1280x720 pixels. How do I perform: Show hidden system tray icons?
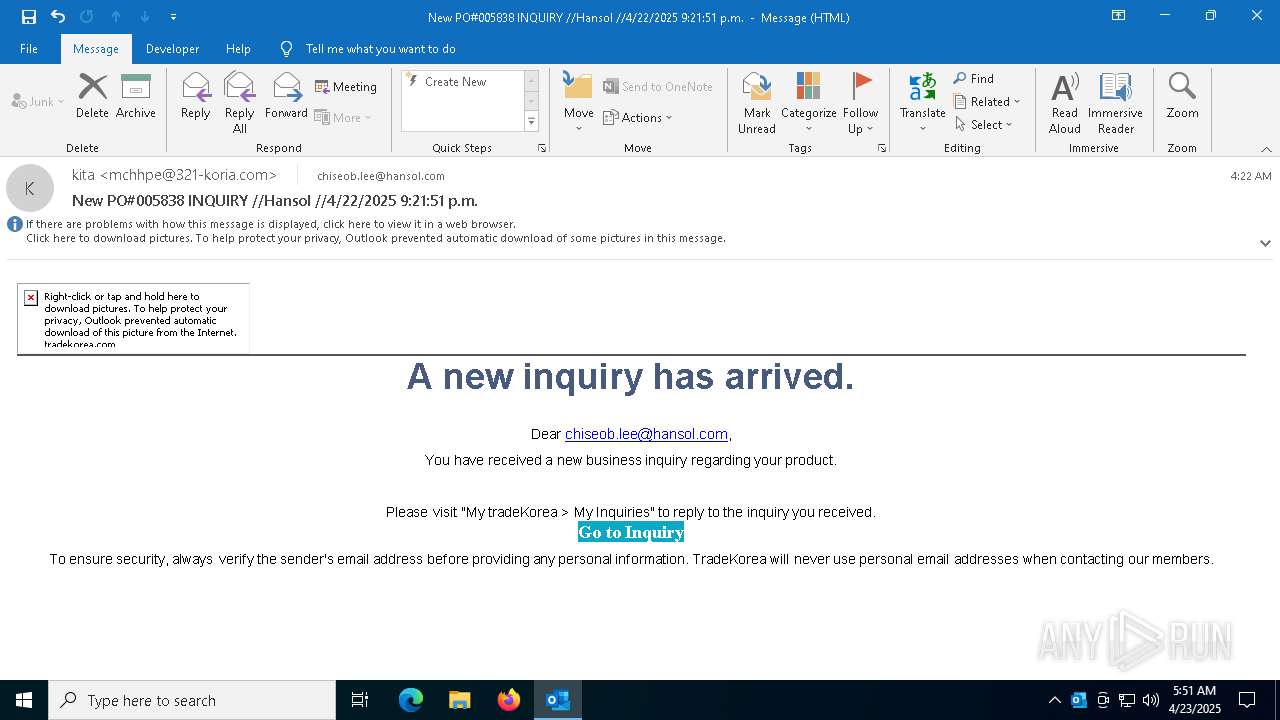click(1054, 700)
